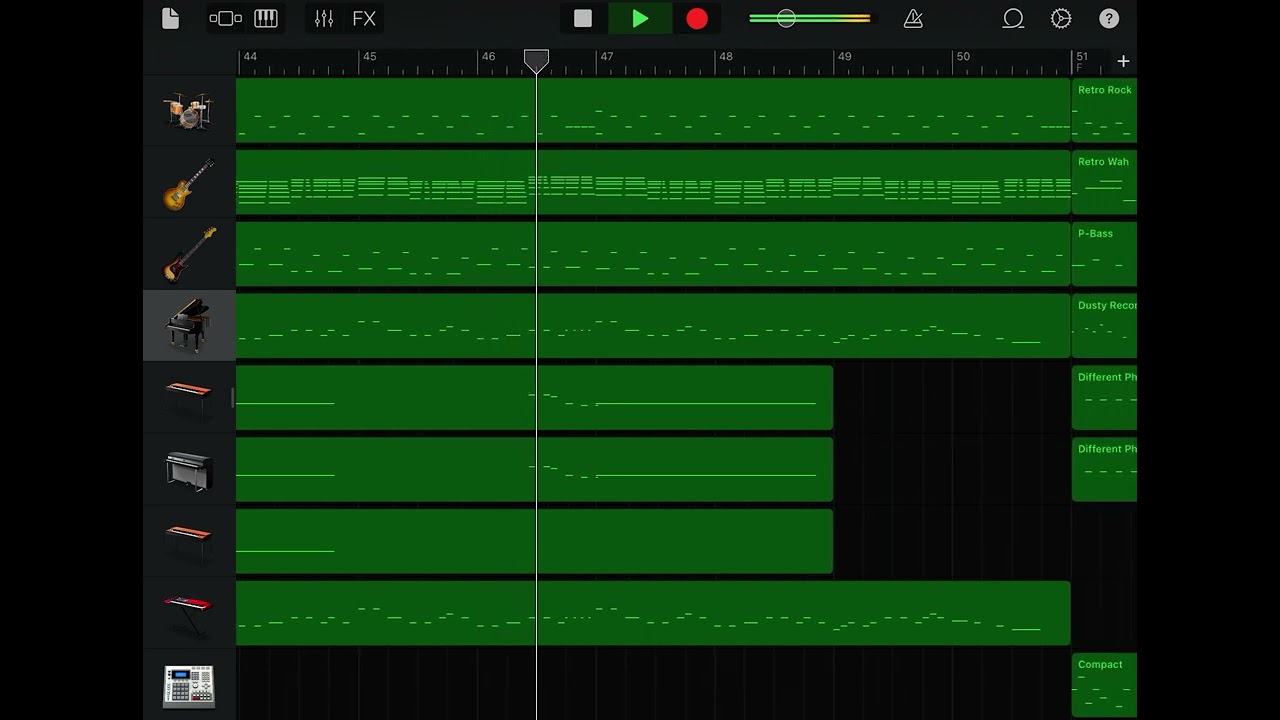
Task: Select the gray organ track icon
Action: pyautogui.click(x=189, y=470)
